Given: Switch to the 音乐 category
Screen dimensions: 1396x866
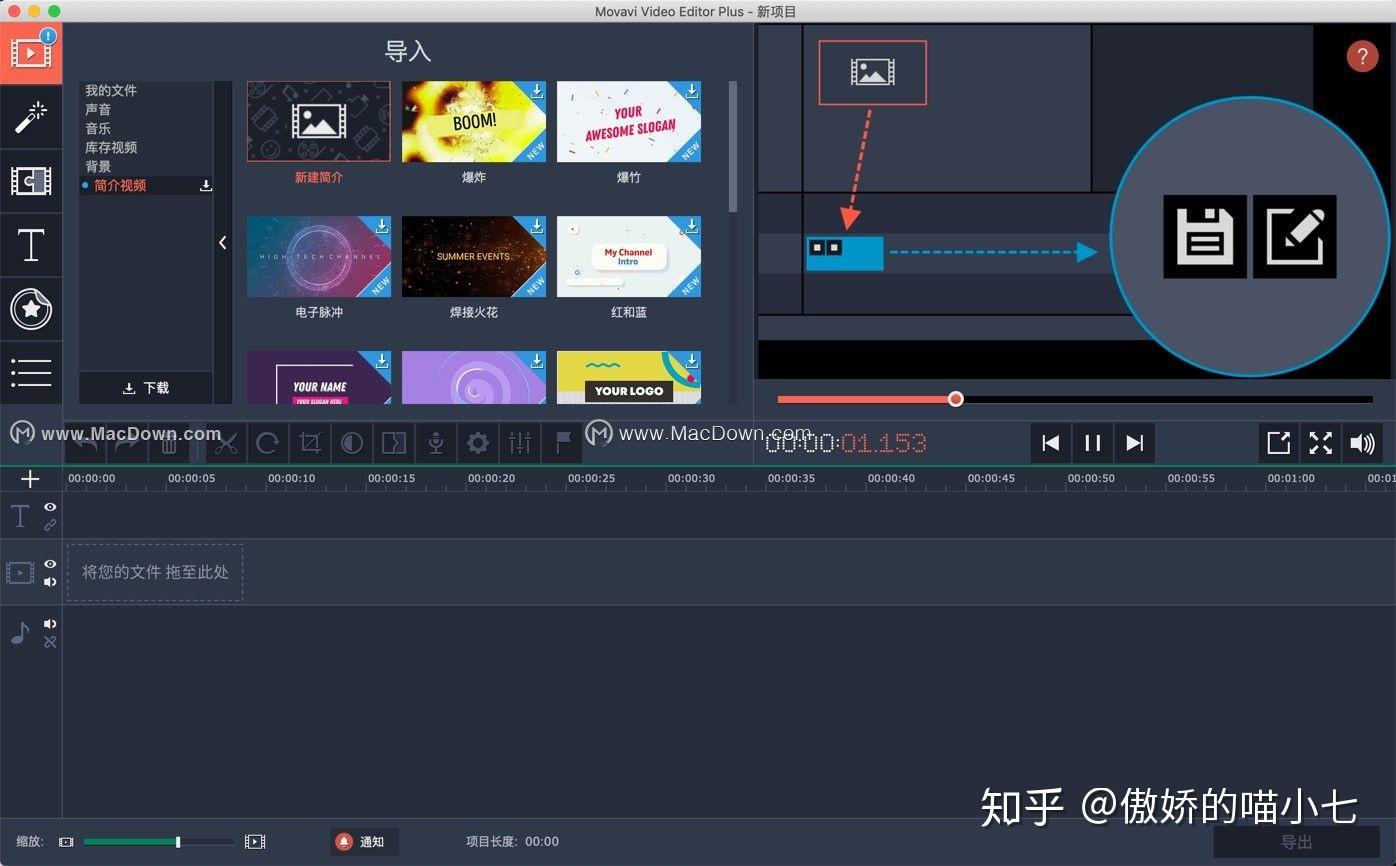Looking at the screenshot, I should click(x=97, y=128).
